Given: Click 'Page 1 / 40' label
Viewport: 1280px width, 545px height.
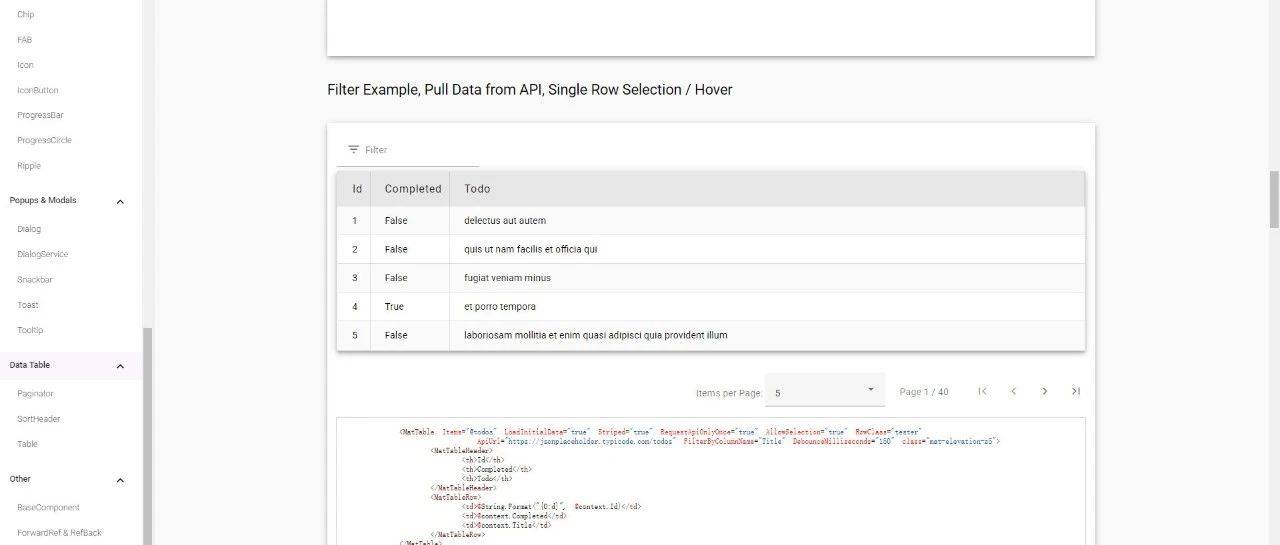Looking at the screenshot, I should (924, 392).
